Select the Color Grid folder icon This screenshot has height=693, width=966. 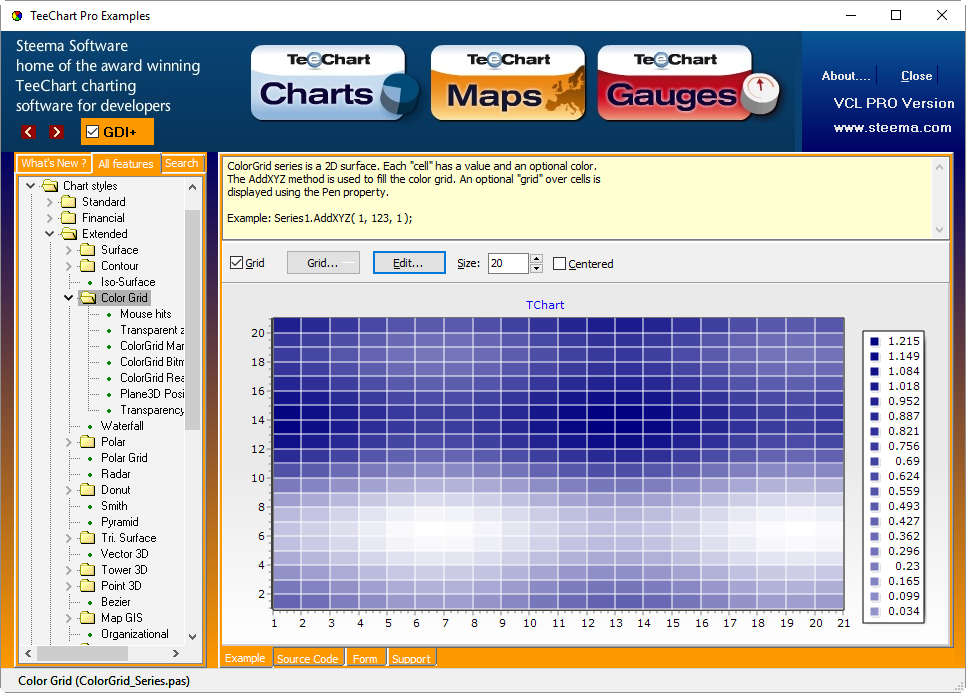(x=87, y=298)
